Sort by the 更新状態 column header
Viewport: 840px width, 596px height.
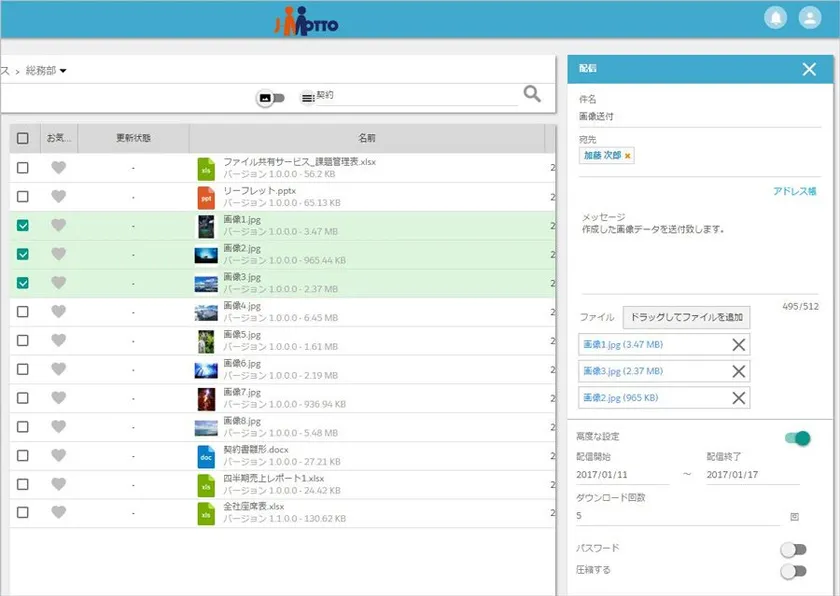point(133,138)
